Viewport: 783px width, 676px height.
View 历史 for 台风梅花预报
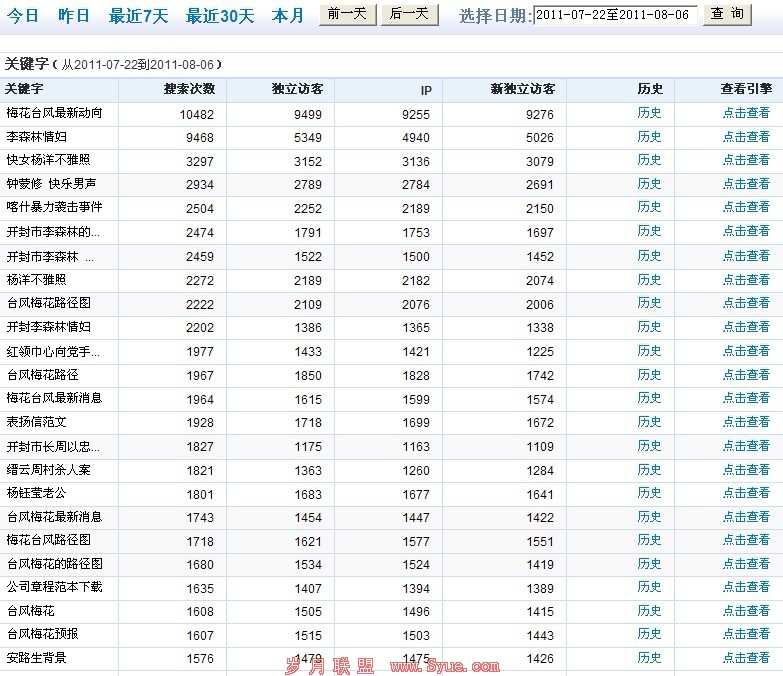pyautogui.click(x=650, y=634)
